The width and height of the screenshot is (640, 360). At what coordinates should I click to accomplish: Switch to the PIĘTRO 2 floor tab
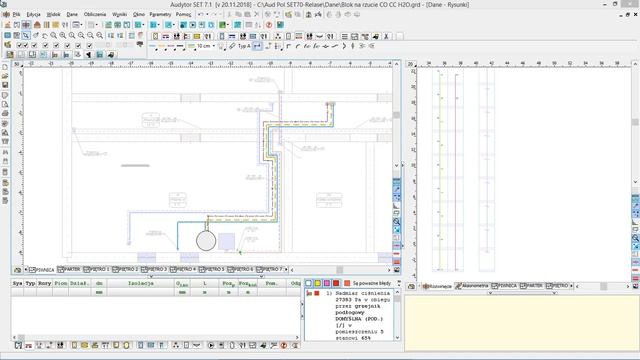[126, 269]
